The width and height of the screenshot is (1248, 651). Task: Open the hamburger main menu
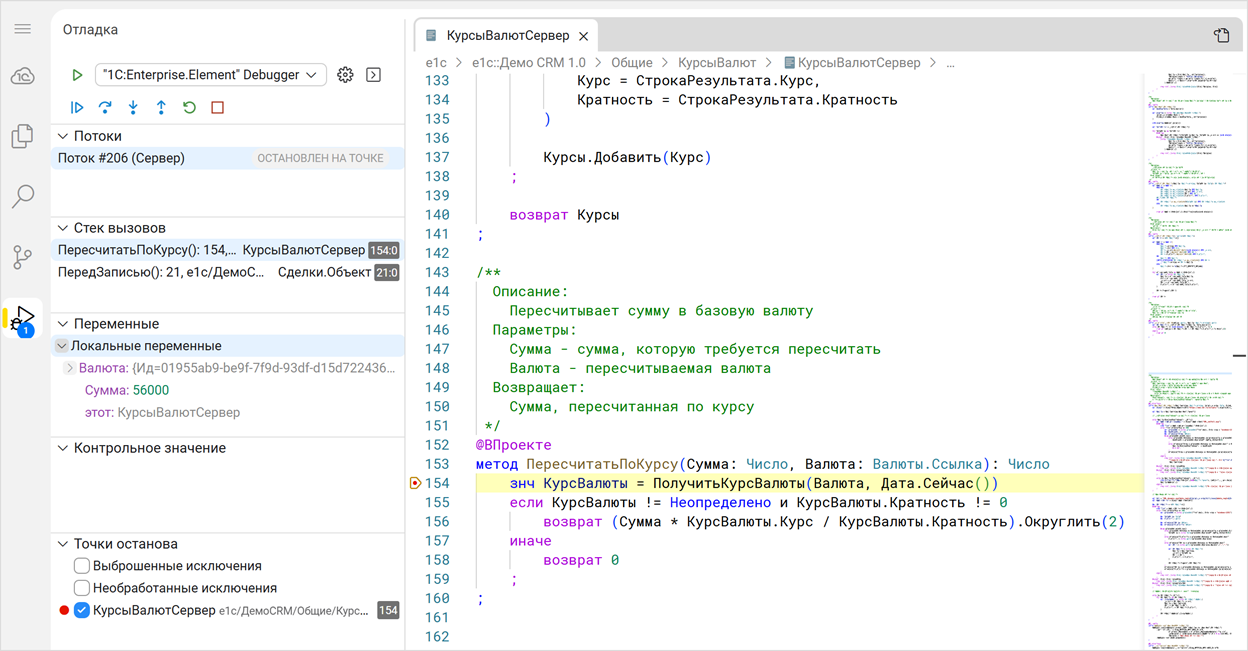(22, 29)
